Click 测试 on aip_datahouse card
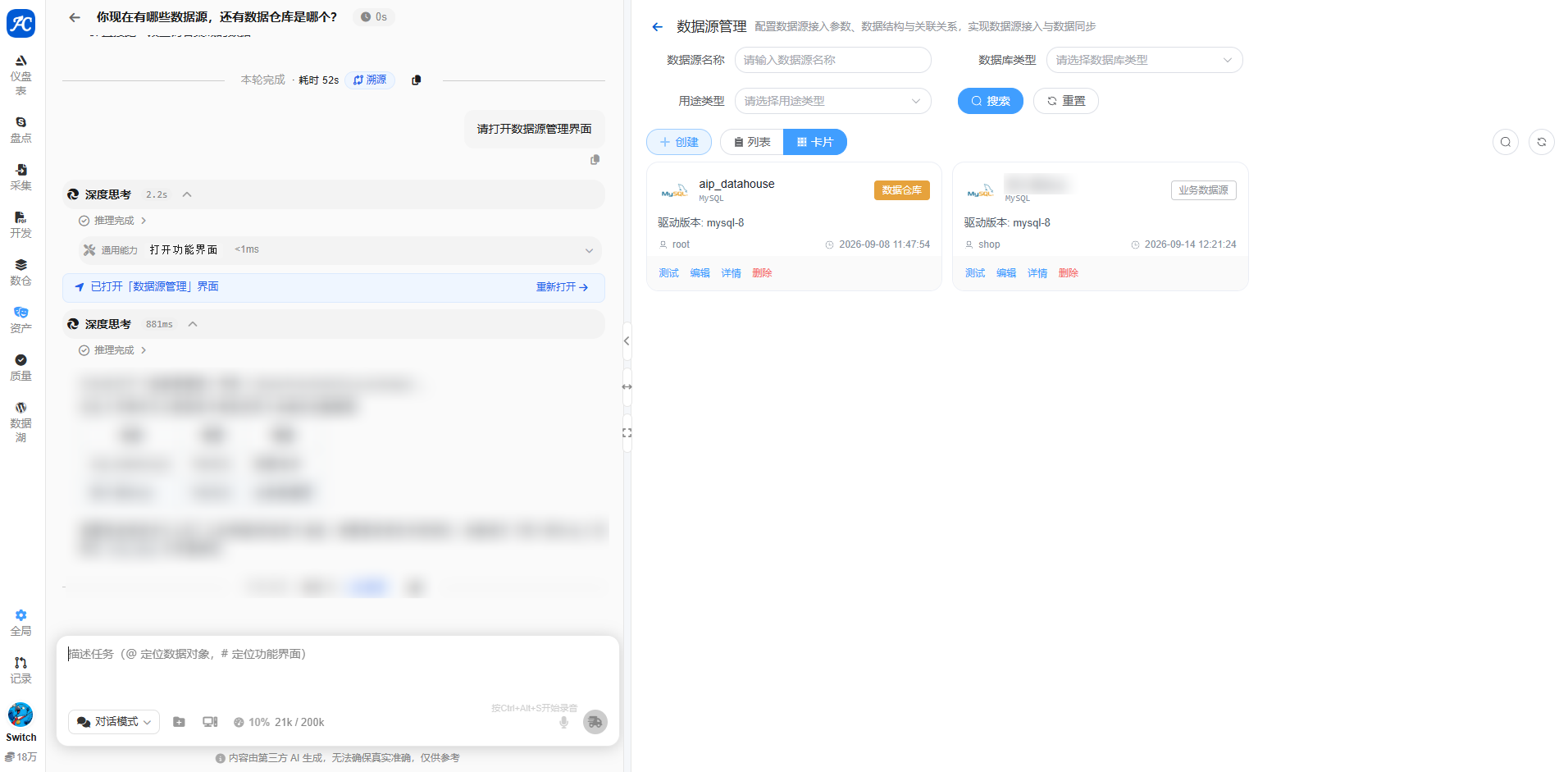Viewport: 1568px width, 772px height. click(668, 273)
